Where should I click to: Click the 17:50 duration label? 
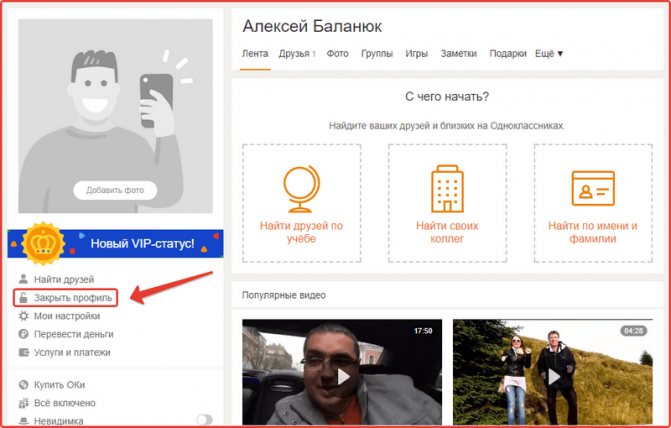tap(423, 331)
